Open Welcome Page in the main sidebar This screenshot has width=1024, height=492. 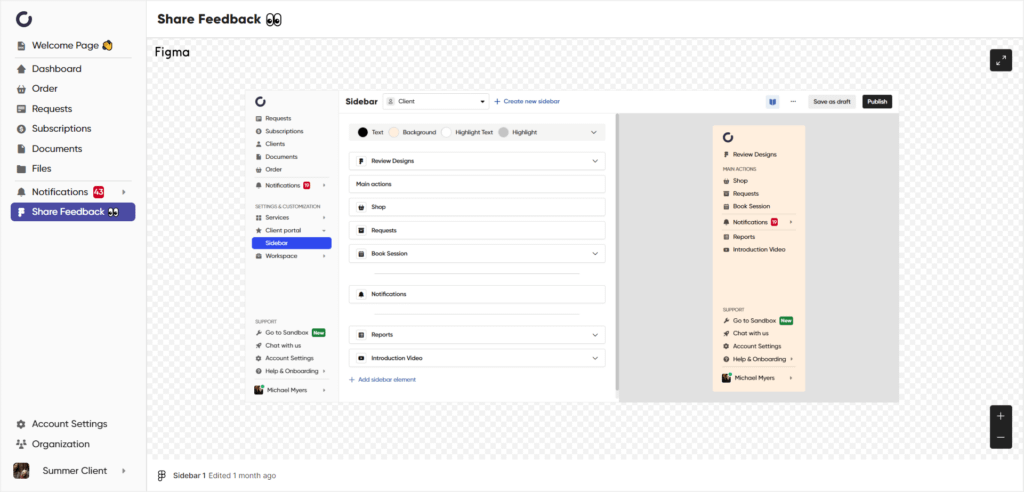[x=65, y=46]
